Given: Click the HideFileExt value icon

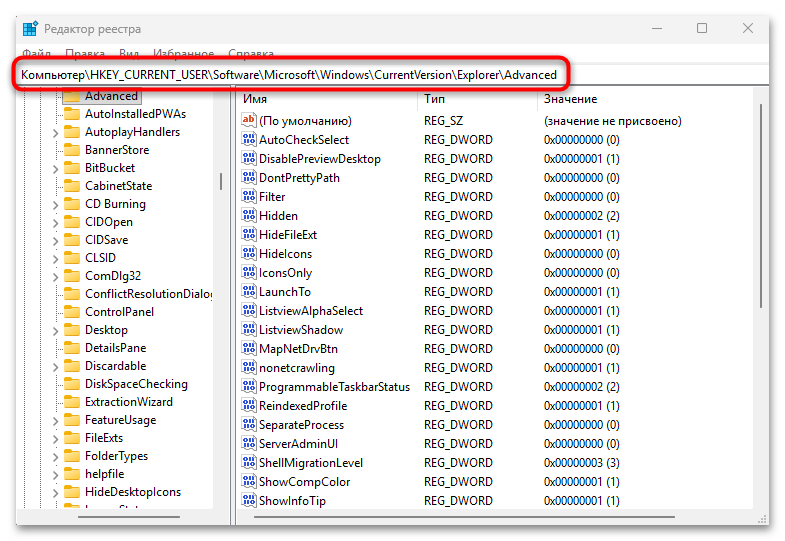Looking at the screenshot, I should pyautogui.click(x=249, y=234).
